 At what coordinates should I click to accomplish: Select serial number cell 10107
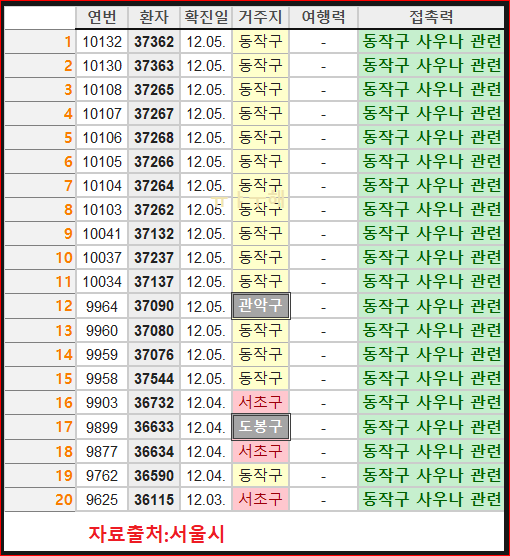(102, 114)
